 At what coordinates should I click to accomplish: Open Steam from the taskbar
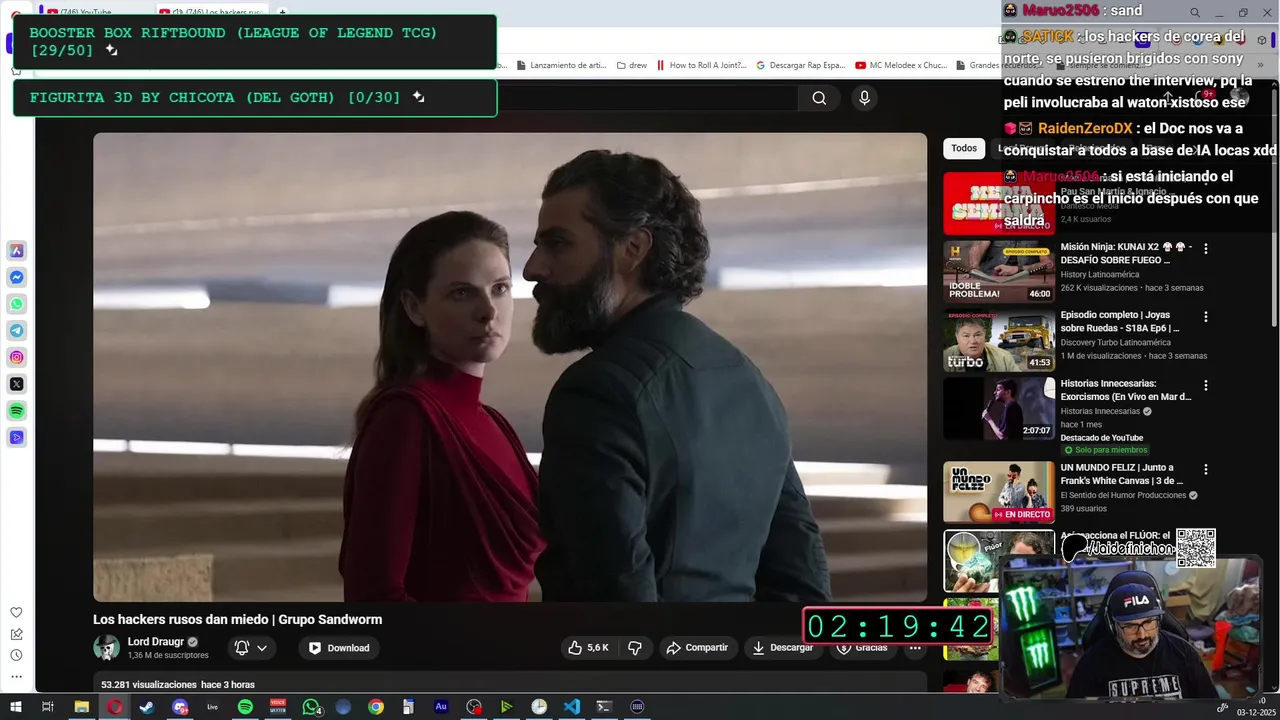(147, 707)
